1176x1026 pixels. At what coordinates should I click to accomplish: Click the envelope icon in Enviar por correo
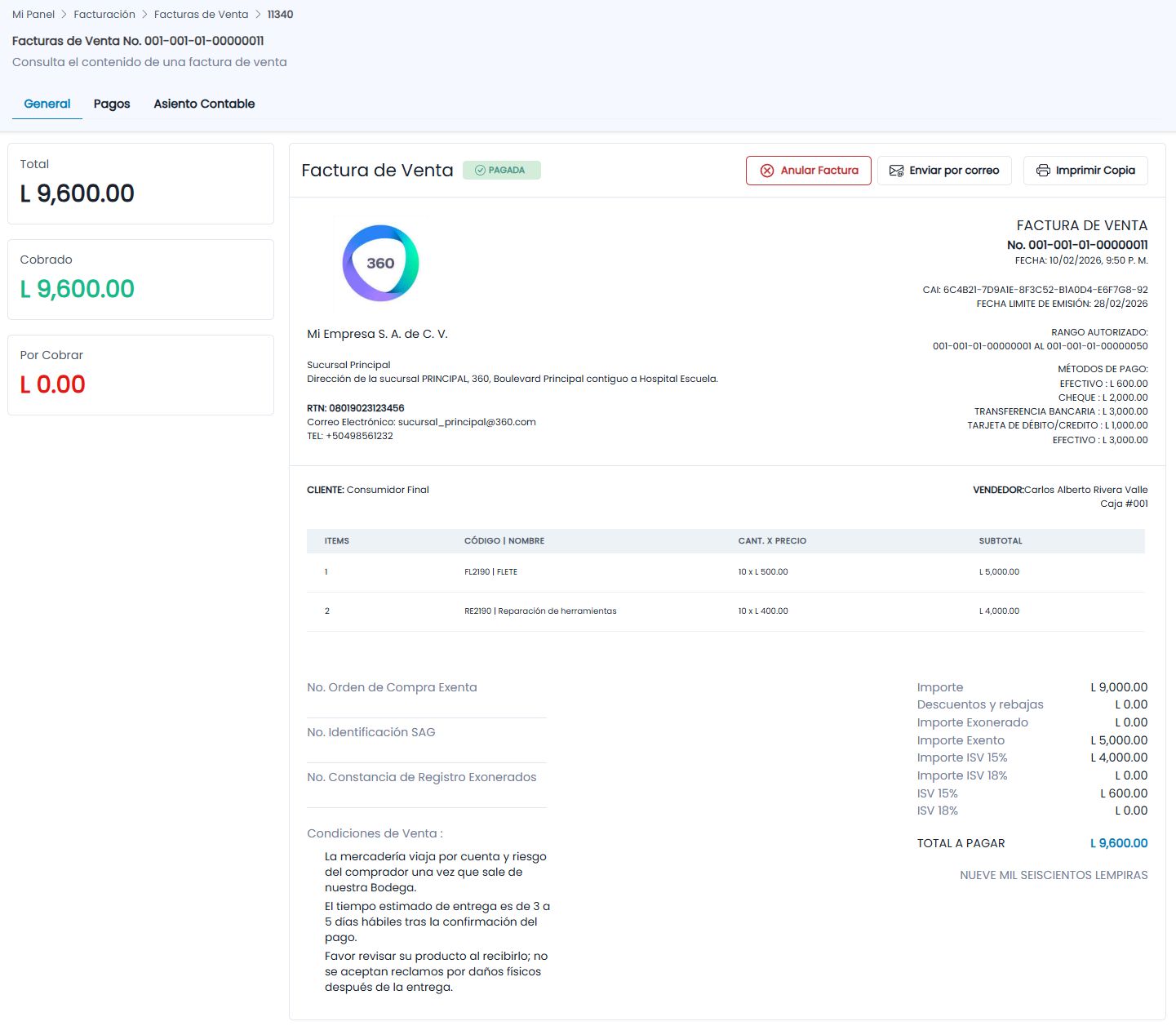[896, 171]
